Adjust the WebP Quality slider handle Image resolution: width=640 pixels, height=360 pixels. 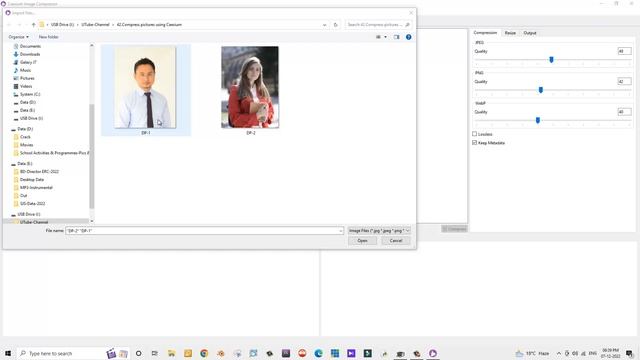(x=538, y=120)
